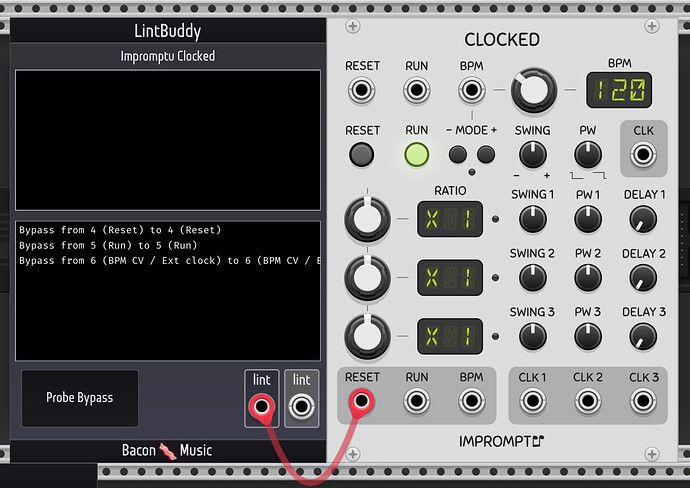The image size is (690, 488).
Task: Click the second row ratio knob
Action: coord(367,278)
